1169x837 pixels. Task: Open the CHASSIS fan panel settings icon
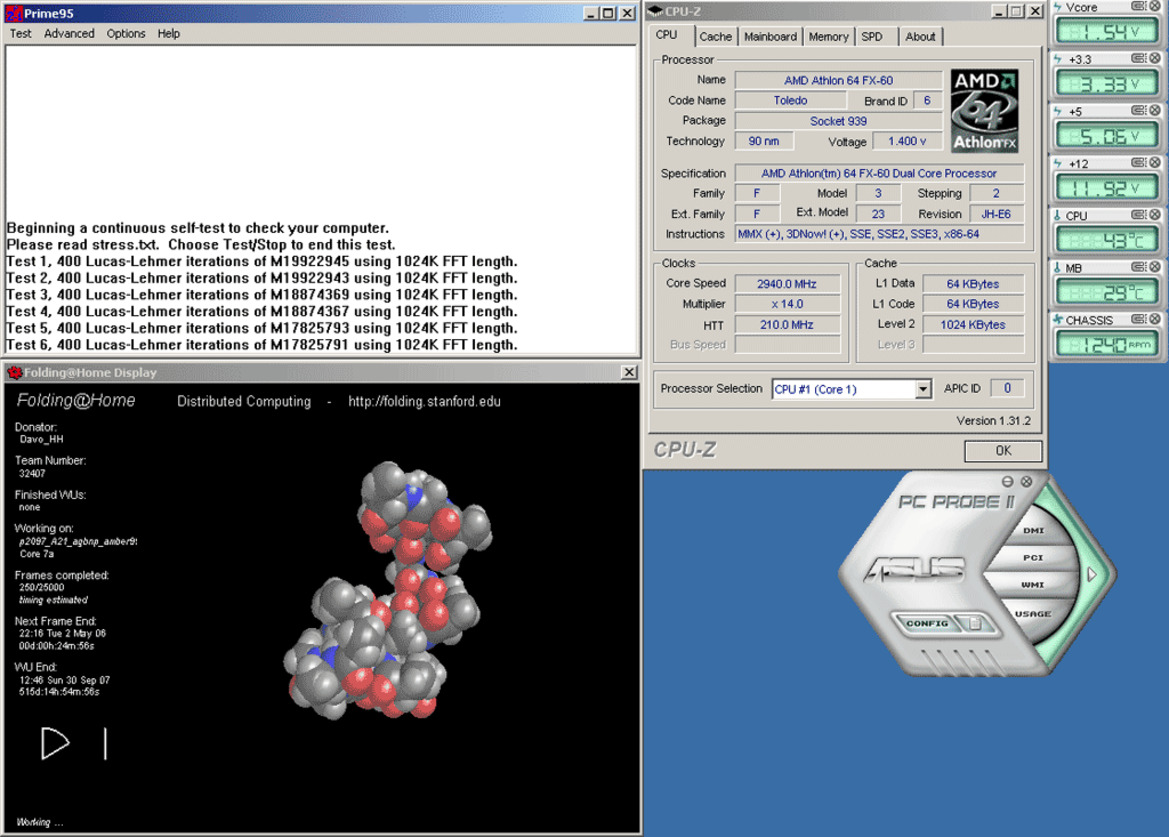click(x=1138, y=319)
